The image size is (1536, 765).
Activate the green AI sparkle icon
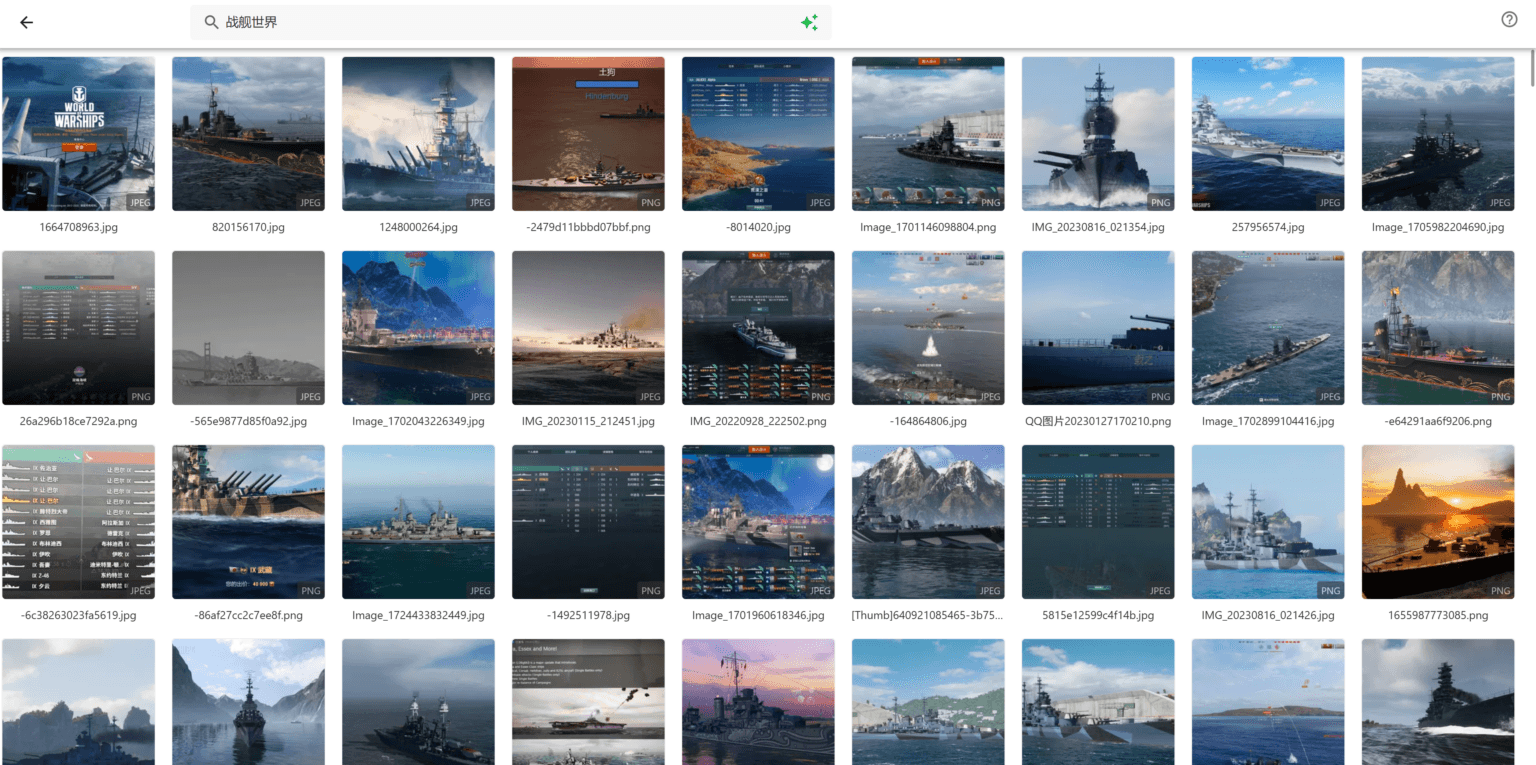point(809,22)
